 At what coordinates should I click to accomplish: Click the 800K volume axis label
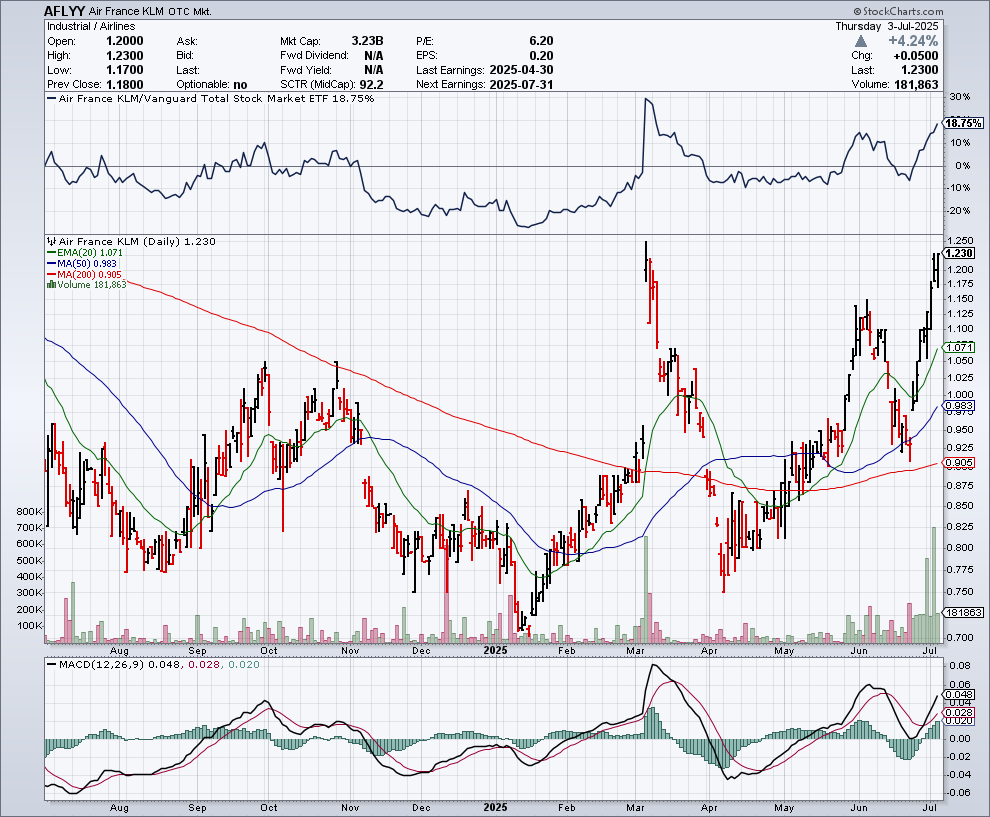point(30,511)
